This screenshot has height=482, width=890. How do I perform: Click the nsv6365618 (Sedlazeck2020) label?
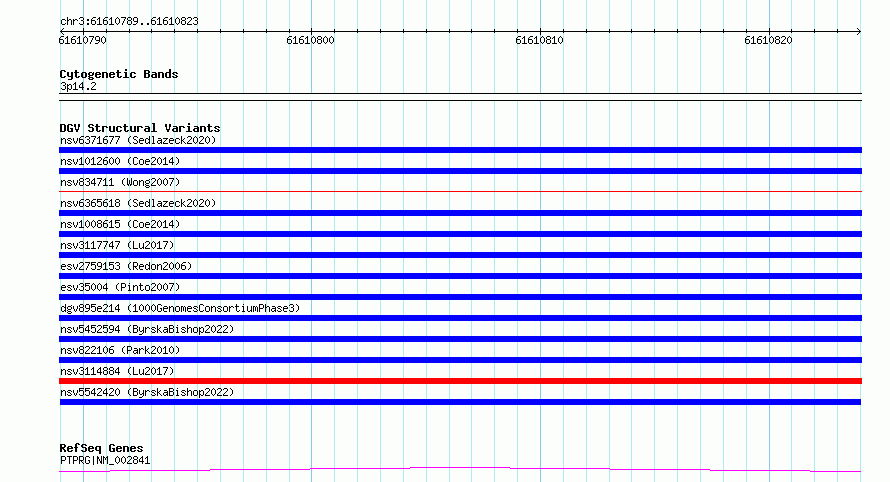pyautogui.click(x=138, y=203)
